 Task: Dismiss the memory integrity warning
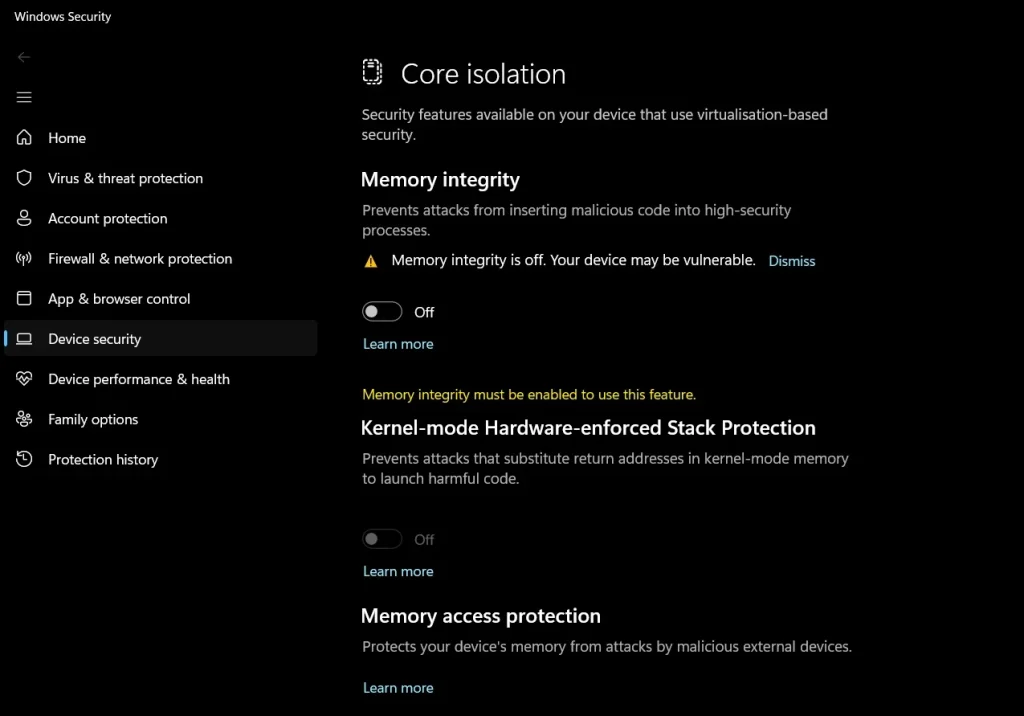click(x=792, y=261)
